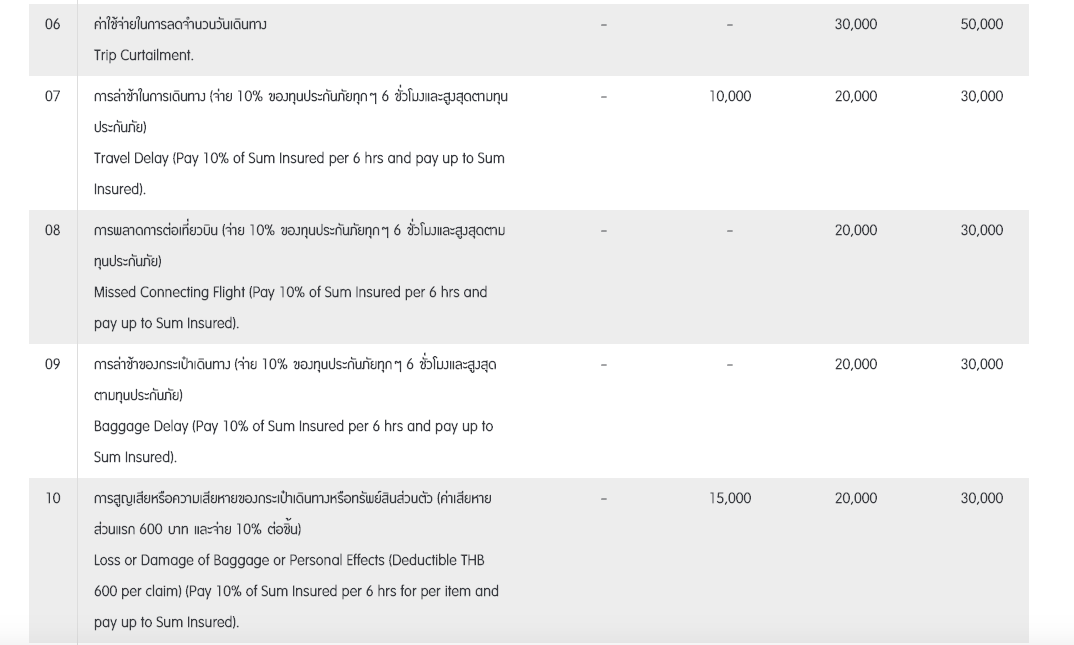Click the 30,000 amount in Trip Curtailment row
The width and height of the screenshot is (1074, 645).
pyautogui.click(x=855, y=24)
